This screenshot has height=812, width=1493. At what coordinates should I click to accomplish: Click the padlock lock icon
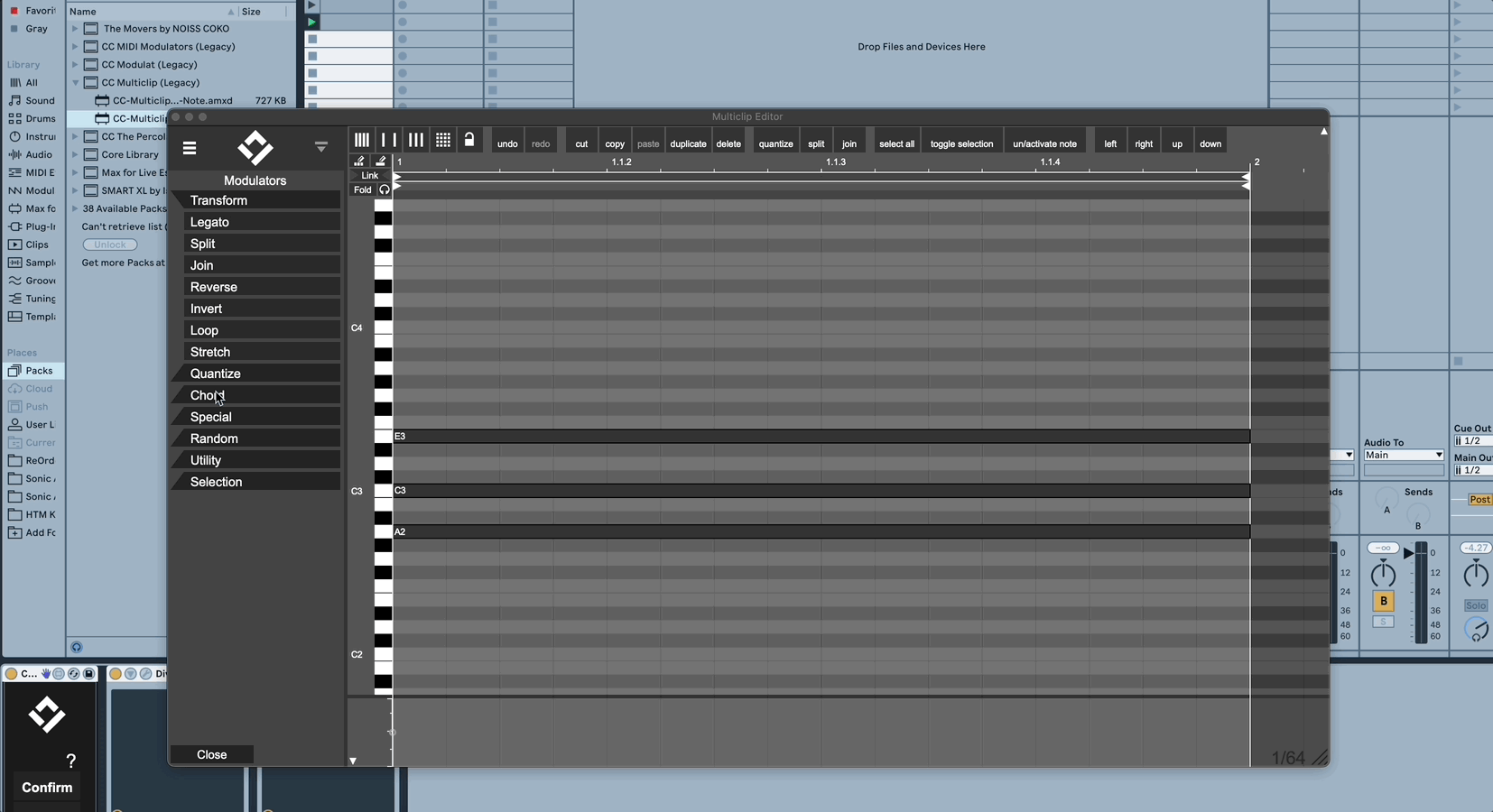pyautogui.click(x=469, y=140)
